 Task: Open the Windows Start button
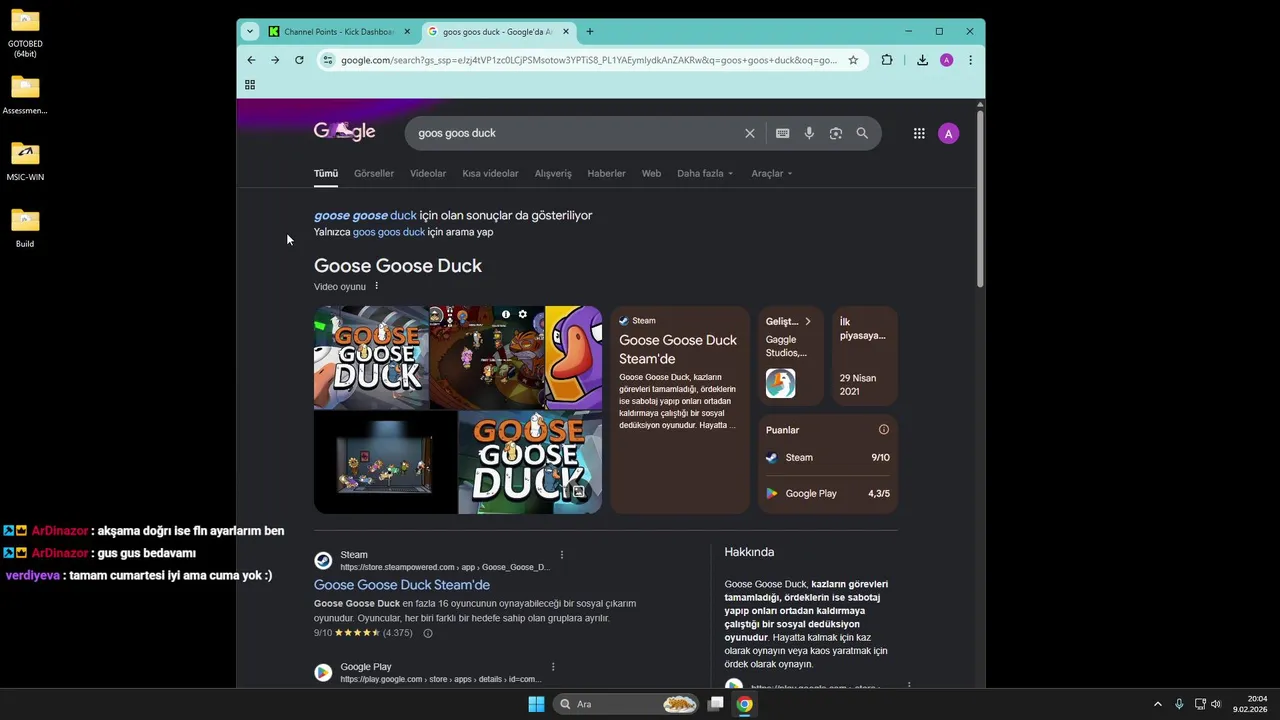[536, 704]
